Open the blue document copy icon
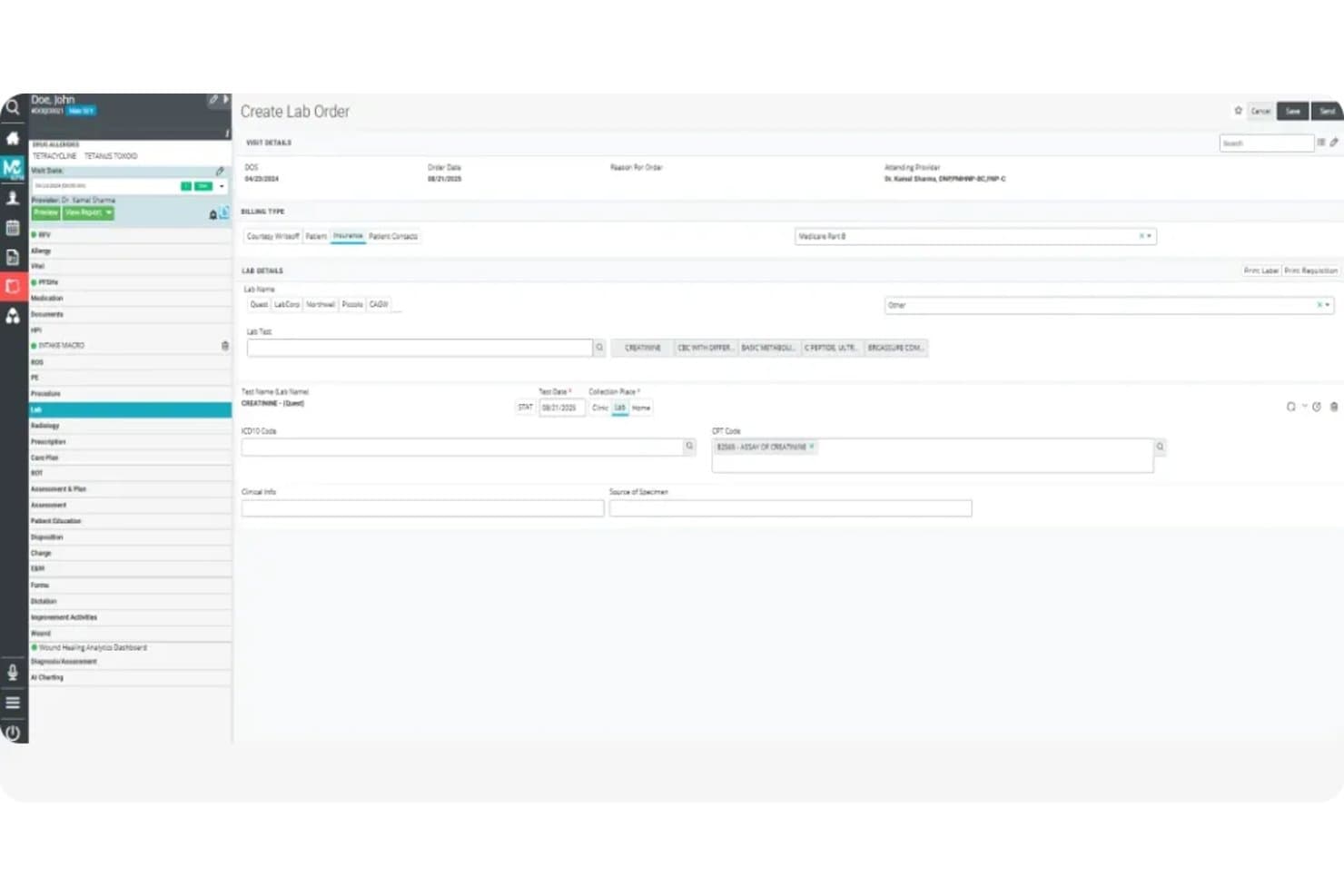Viewport: 1344px width, 896px height. pos(224,213)
